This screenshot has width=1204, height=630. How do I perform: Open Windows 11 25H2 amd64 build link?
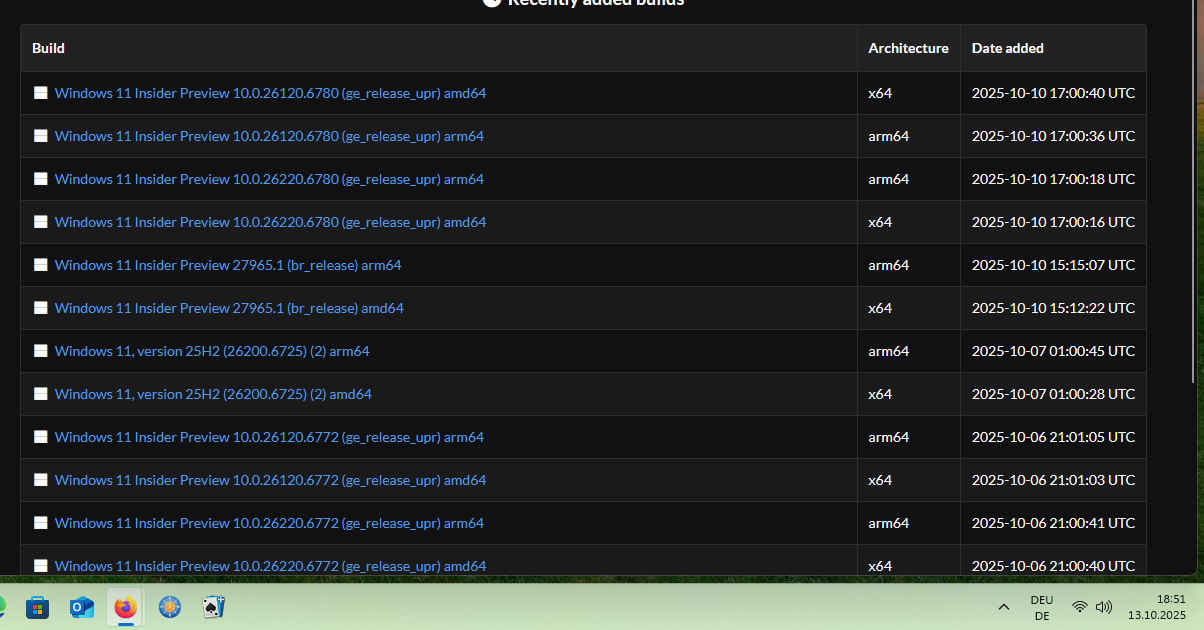[213, 394]
